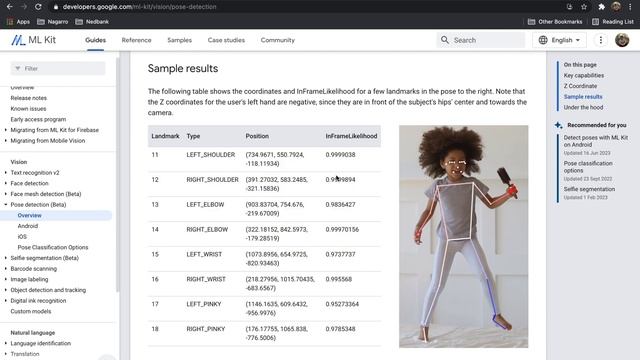Expand Face detection section

point(6,183)
